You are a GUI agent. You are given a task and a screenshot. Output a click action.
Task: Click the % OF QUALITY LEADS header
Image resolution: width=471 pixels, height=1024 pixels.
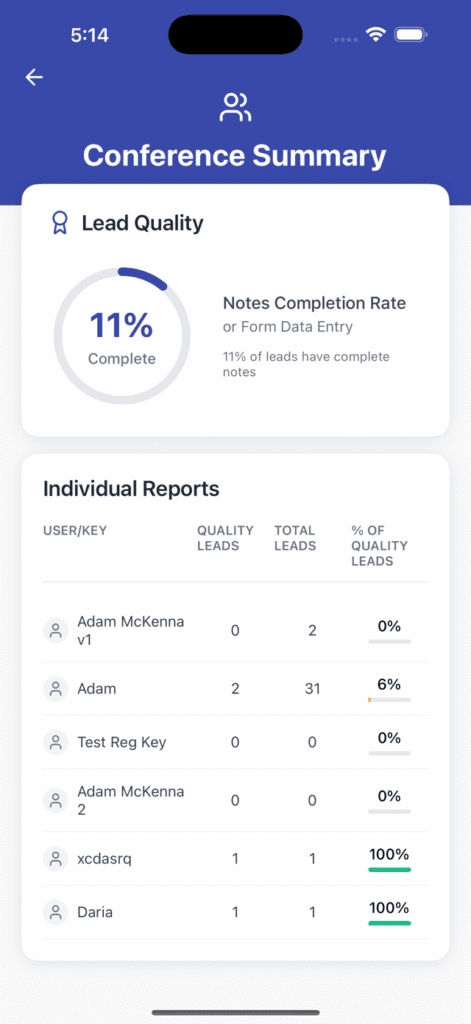coord(380,545)
